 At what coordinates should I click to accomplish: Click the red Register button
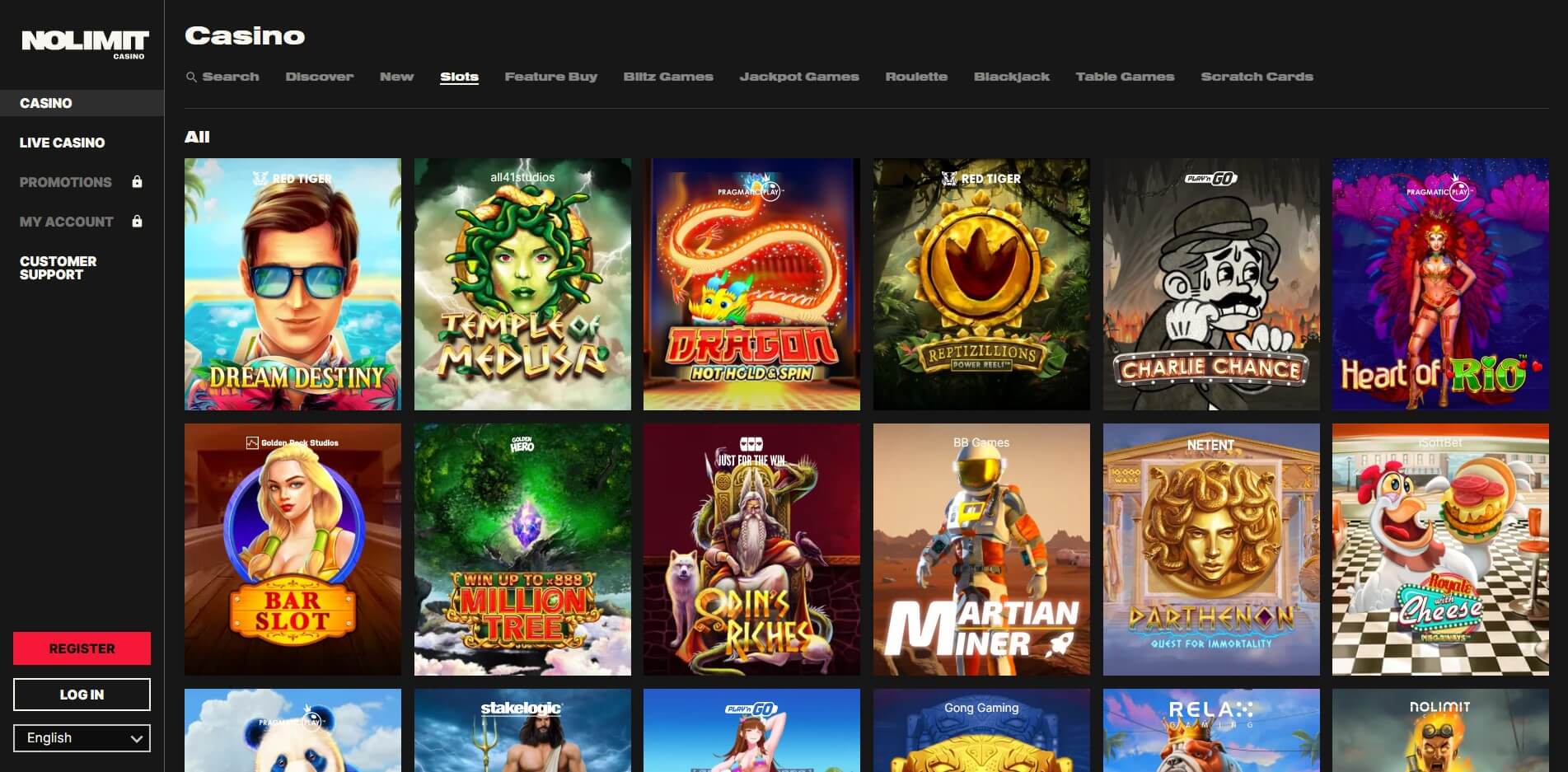82,648
